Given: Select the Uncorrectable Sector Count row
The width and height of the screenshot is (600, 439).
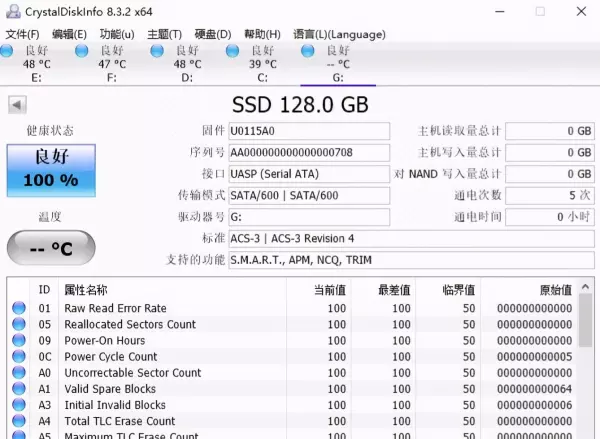Looking at the screenshot, I should click(x=293, y=372).
